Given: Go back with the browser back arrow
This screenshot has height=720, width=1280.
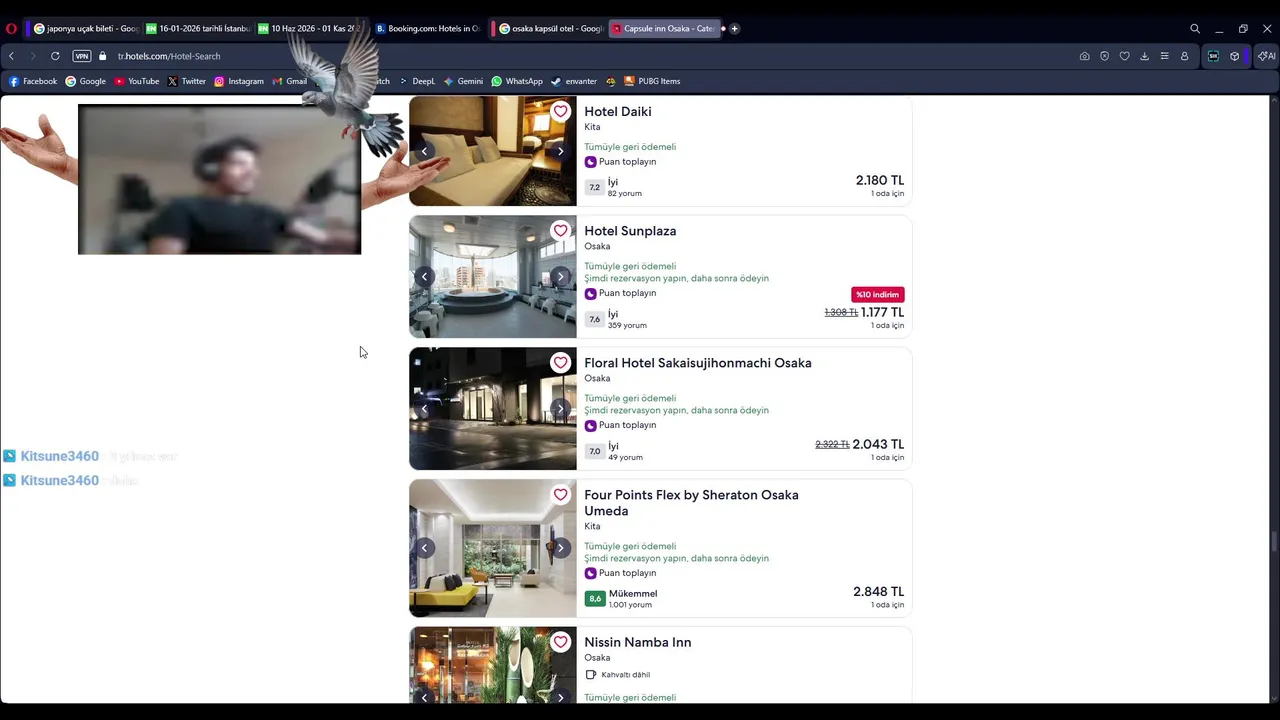Looking at the screenshot, I should tap(11, 56).
